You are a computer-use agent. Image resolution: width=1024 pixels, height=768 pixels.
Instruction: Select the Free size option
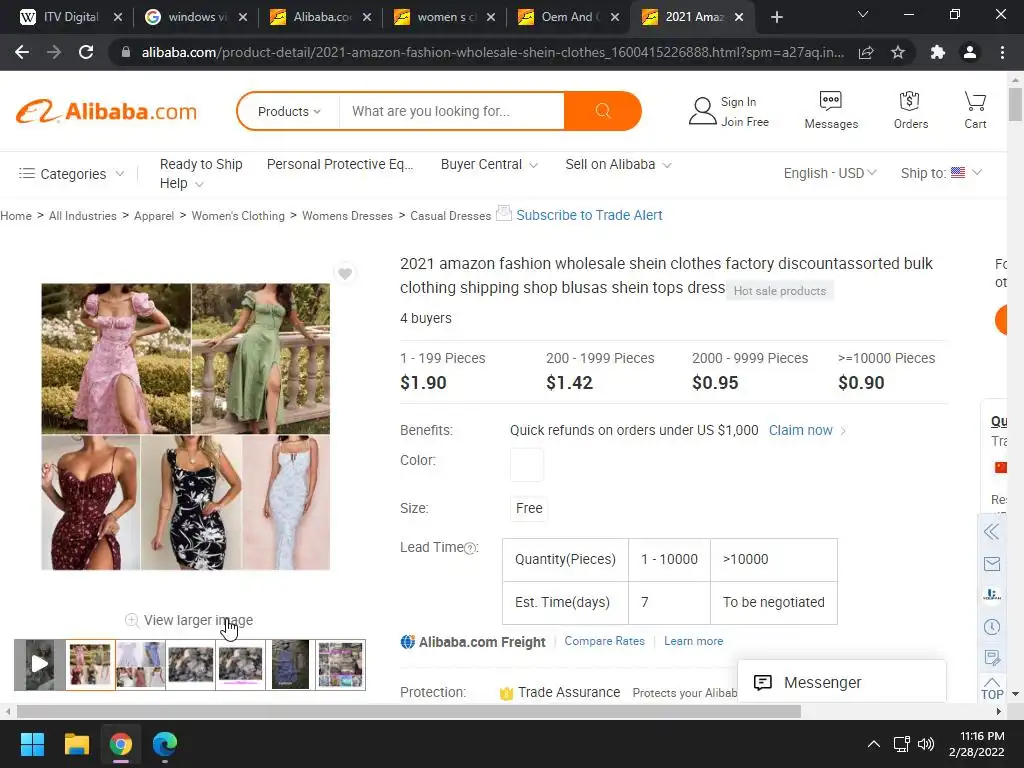click(x=528, y=508)
